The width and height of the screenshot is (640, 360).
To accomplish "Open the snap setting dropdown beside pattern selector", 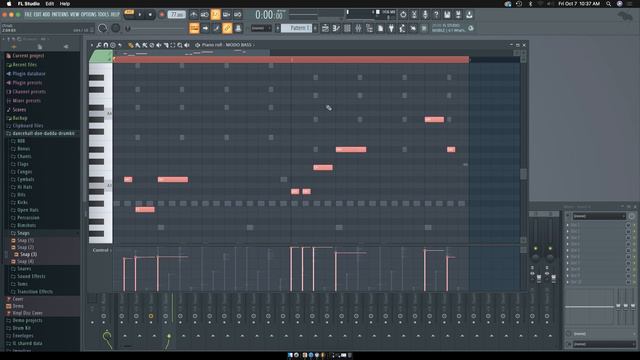I will coord(261,28).
